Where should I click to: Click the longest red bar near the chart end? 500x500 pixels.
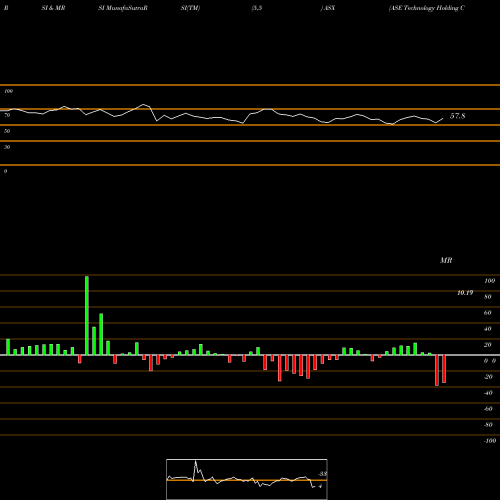(437, 370)
